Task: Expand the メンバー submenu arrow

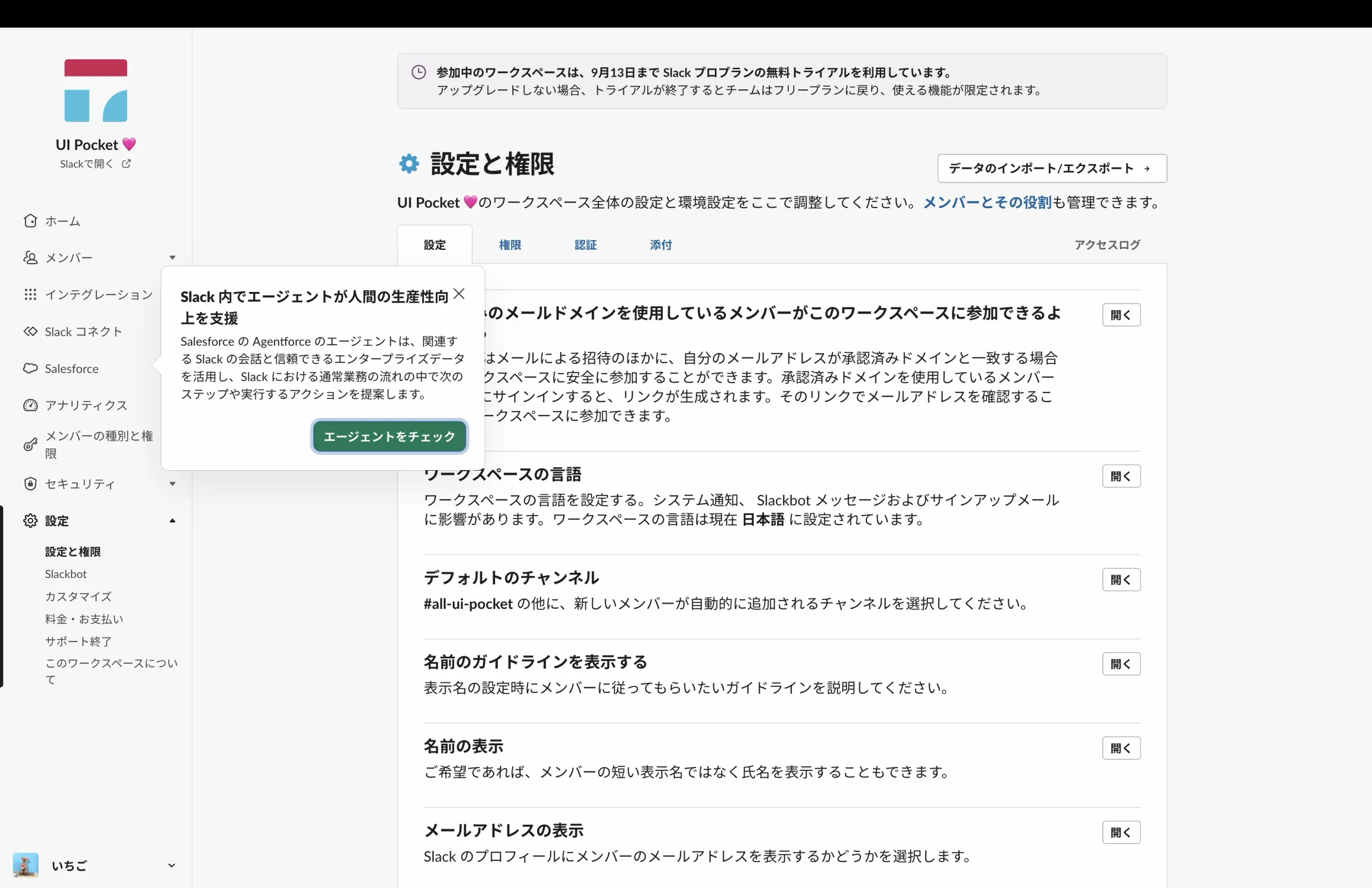Action: point(173,258)
